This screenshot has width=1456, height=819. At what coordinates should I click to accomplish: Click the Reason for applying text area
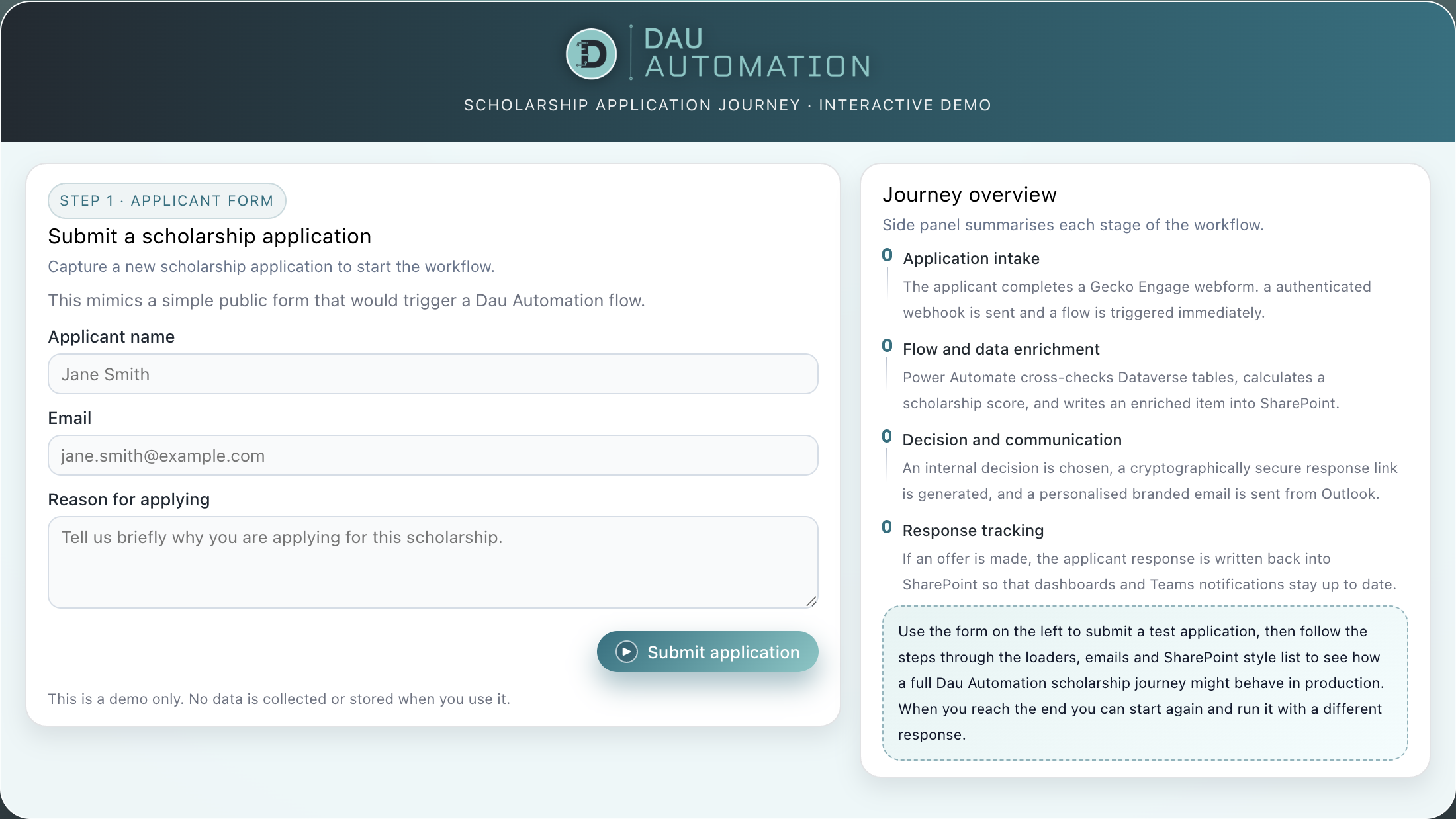(432, 562)
